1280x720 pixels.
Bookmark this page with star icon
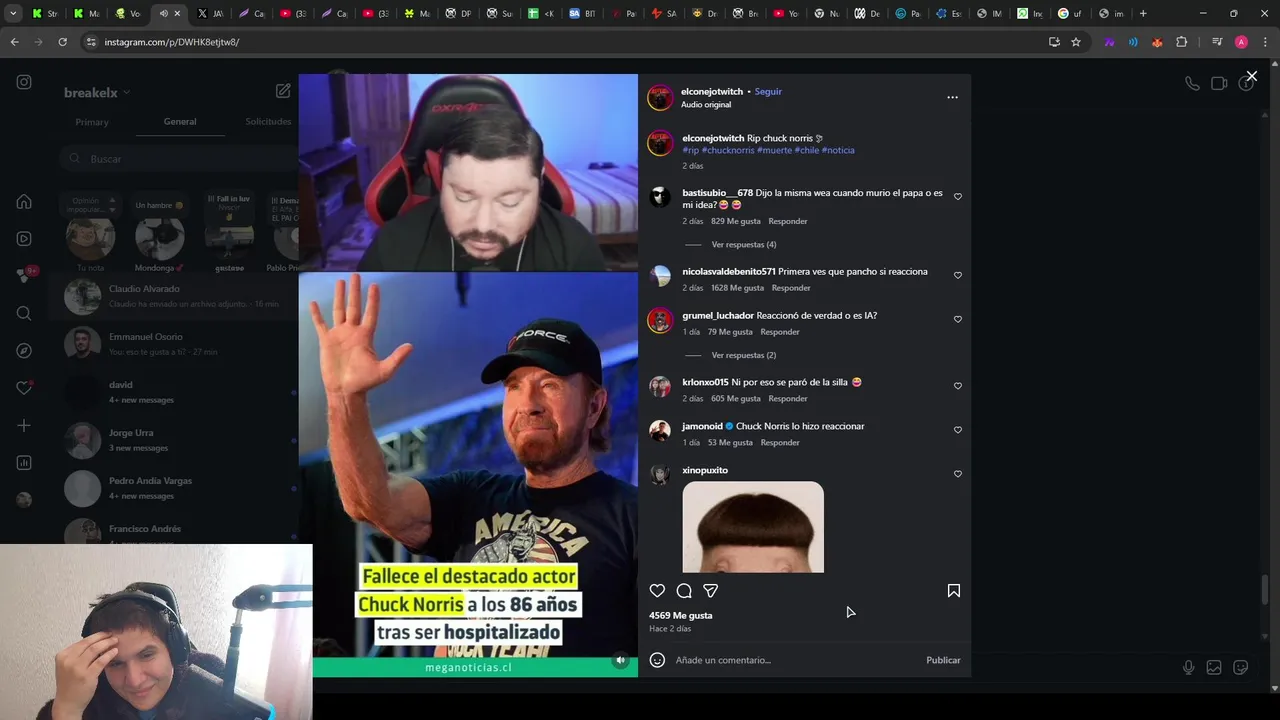coord(1076,42)
